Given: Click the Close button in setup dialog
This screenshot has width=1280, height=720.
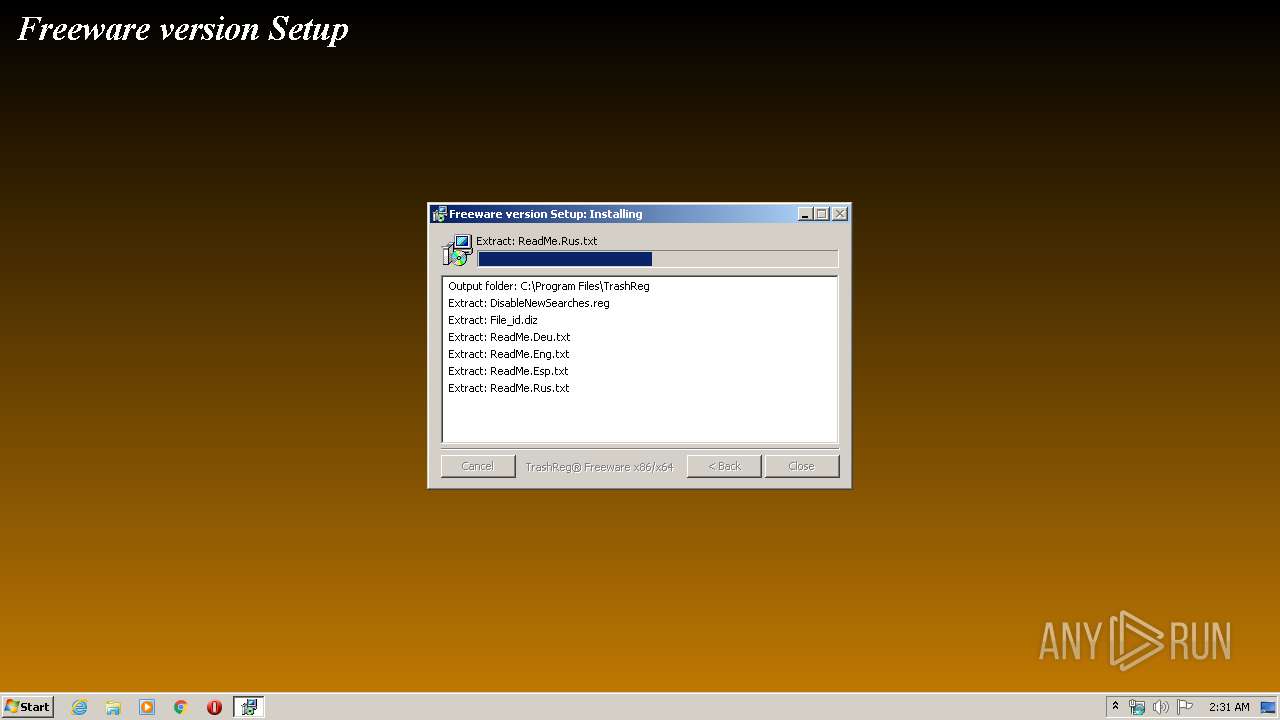Looking at the screenshot, I should pos(801,466).
